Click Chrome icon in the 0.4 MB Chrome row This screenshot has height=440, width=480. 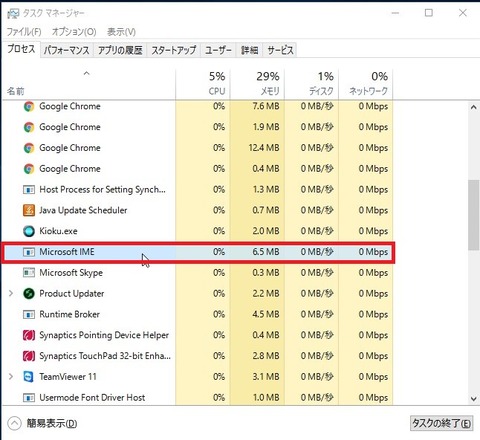tap(29, 169)
